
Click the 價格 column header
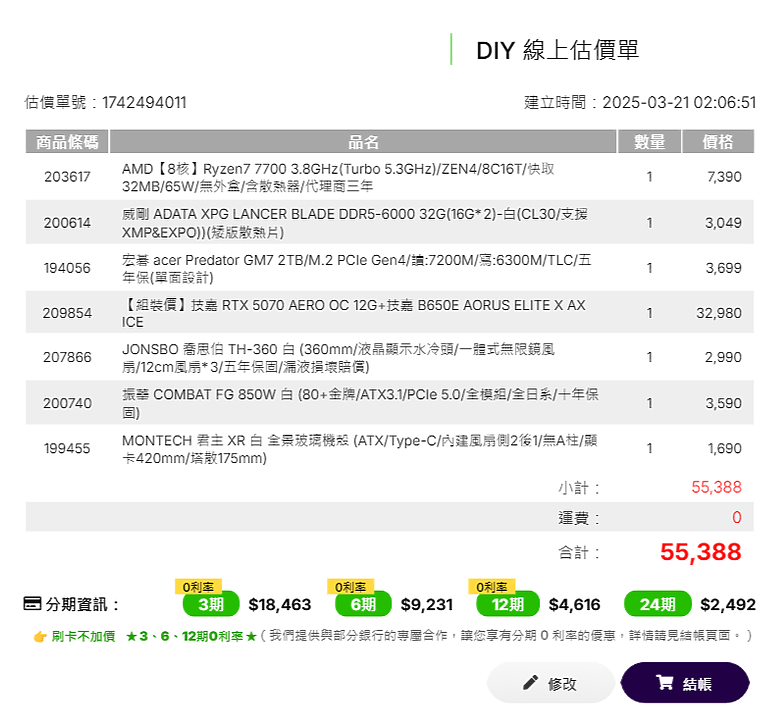click(x=718, y=142)
